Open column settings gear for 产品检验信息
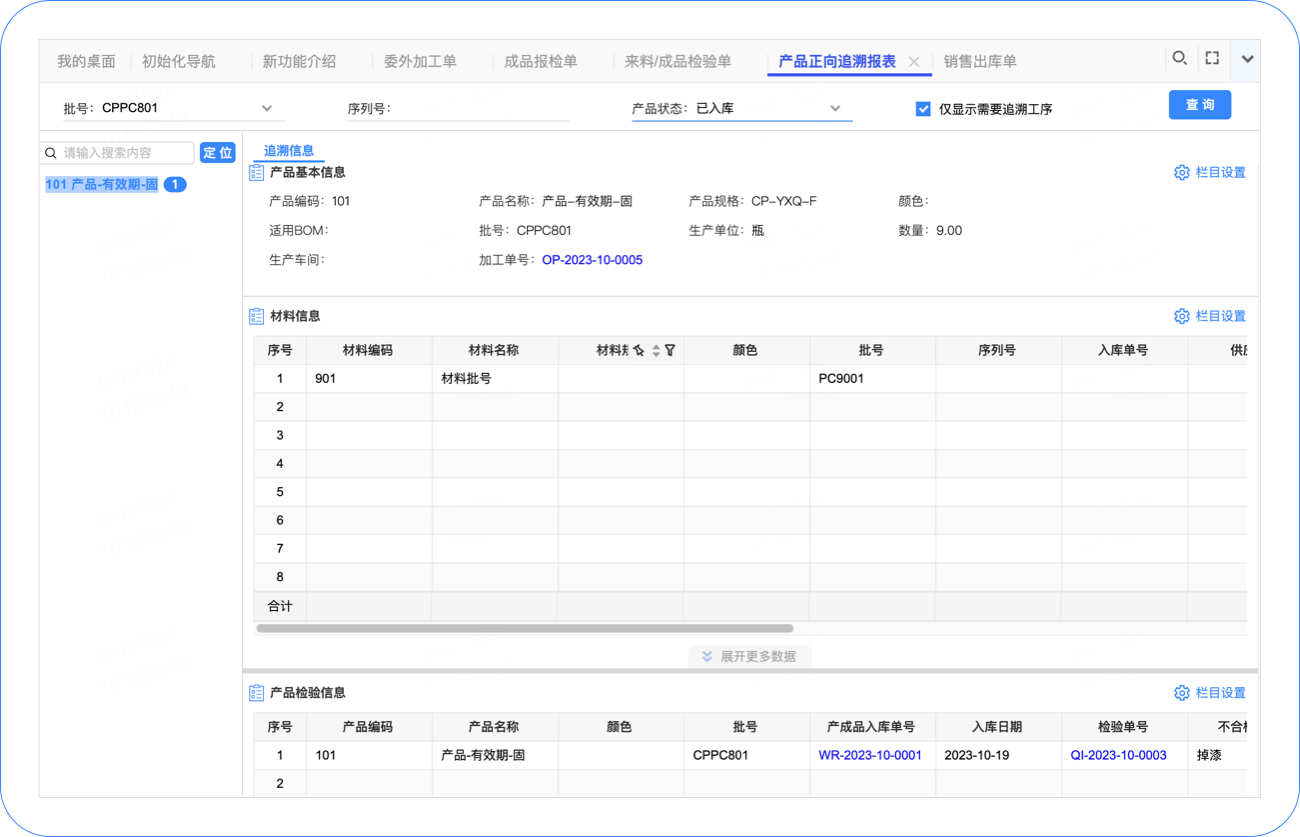The width and height of the screenshot is (1300, 837). coord(1181,693)
